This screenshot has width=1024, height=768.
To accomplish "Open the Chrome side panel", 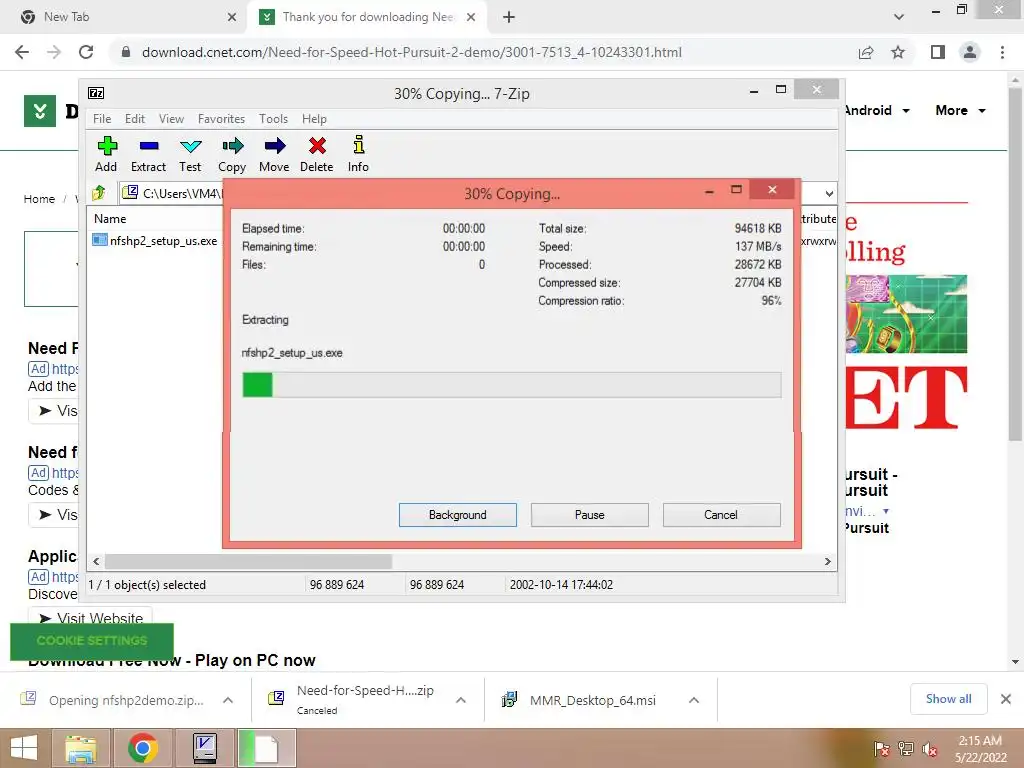I will click(938, 52).
